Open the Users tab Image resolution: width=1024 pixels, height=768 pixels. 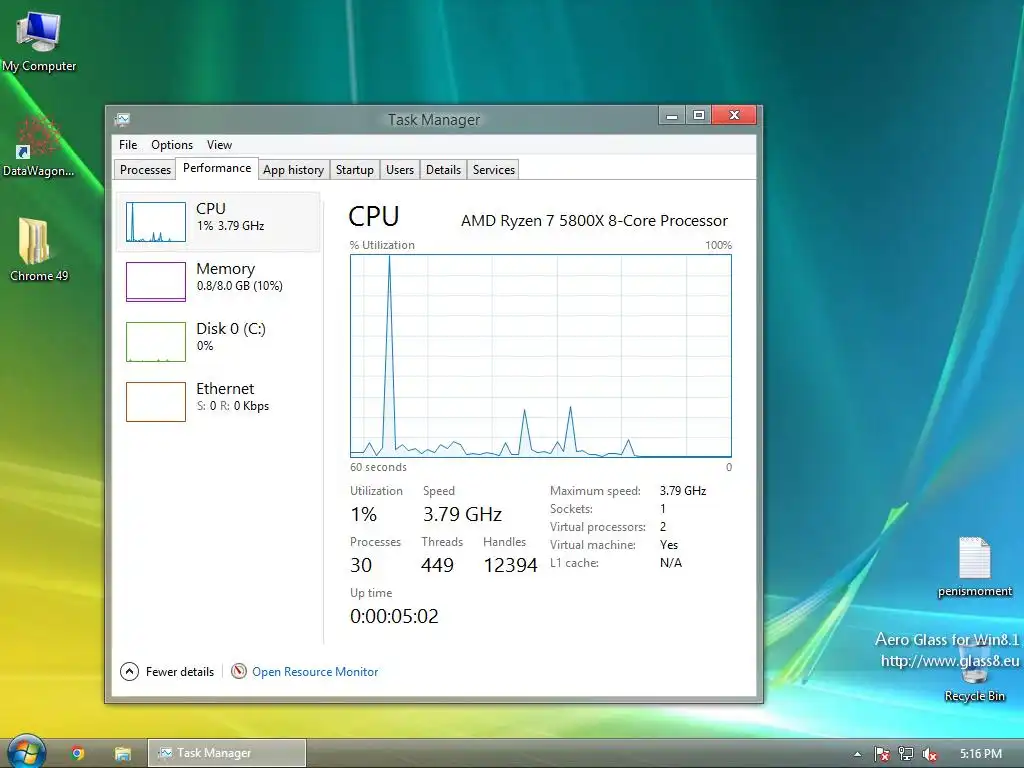click(400, 170)
